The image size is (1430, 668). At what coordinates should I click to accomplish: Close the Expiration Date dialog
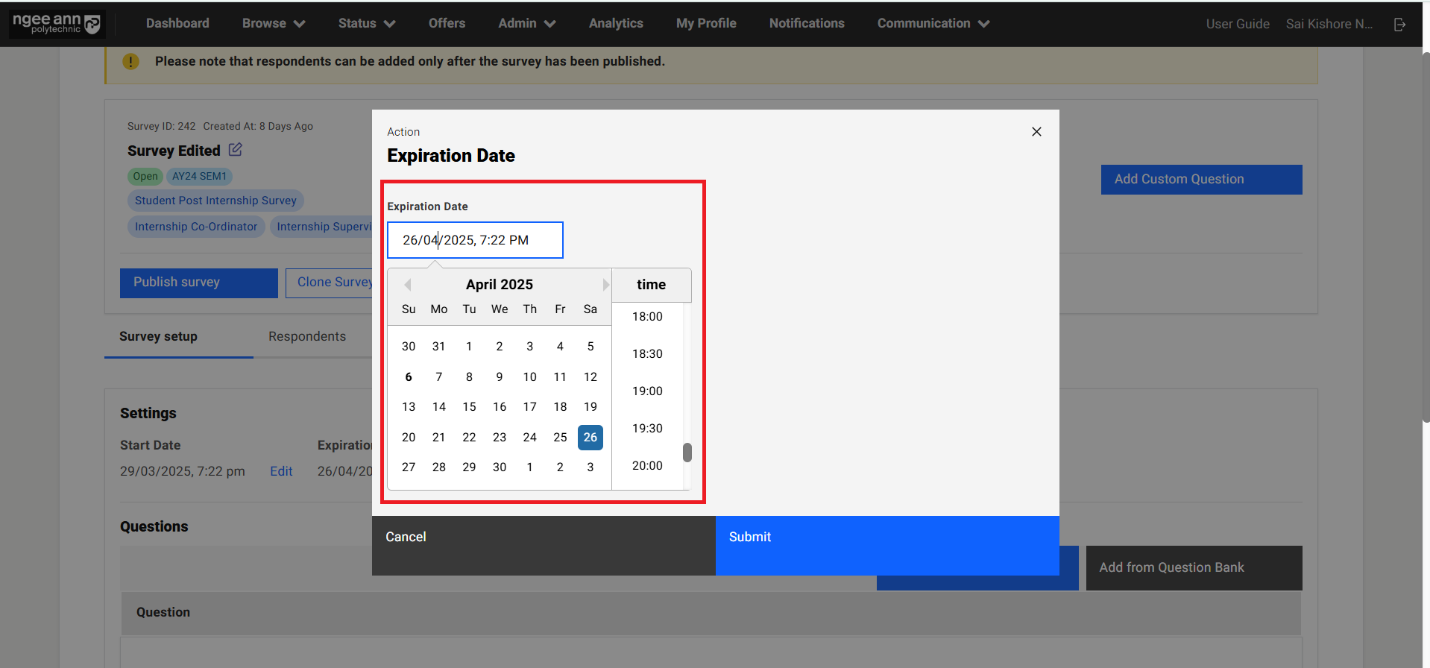tap(1036, 132)
